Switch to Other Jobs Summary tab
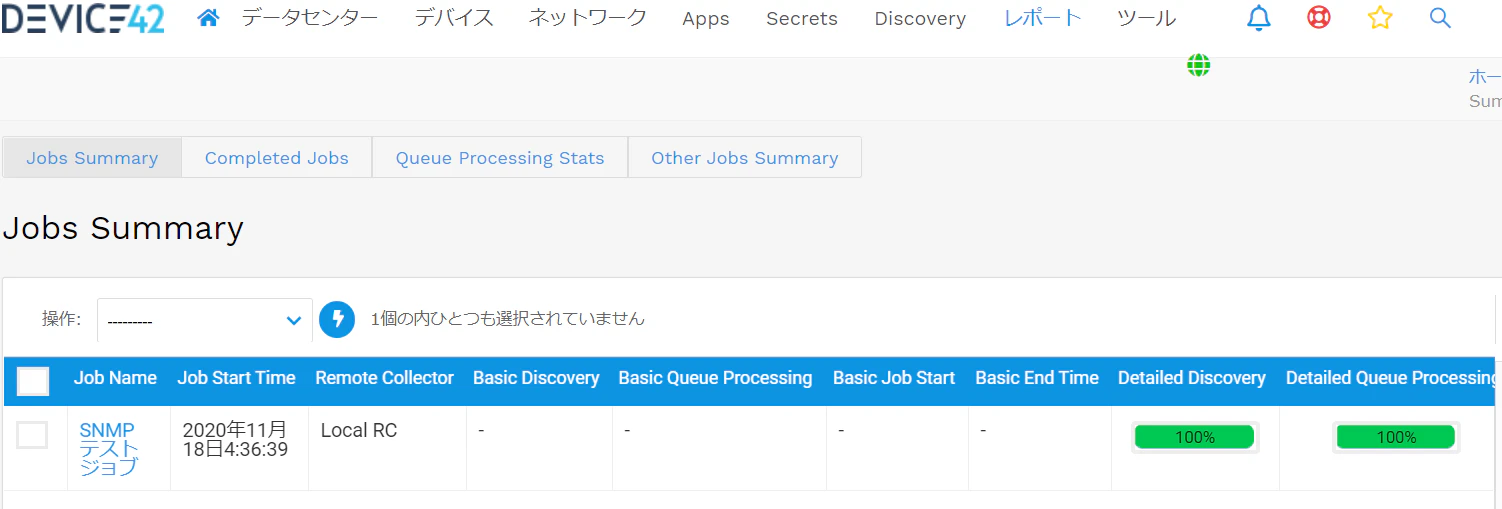The width and height of the screenshot is (1502, 509). coord(745,158)
